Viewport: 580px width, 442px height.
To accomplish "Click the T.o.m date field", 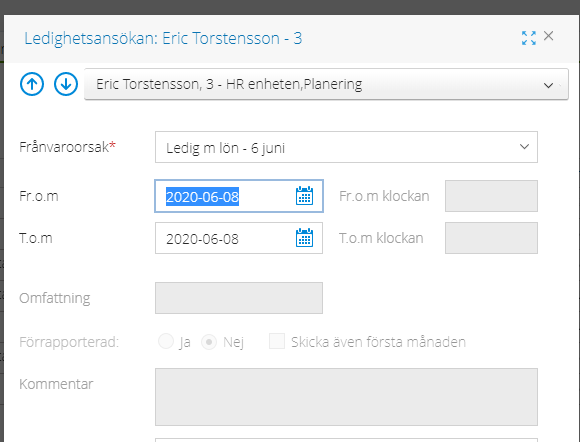I will pyautogui.click(x=239, y=238).
